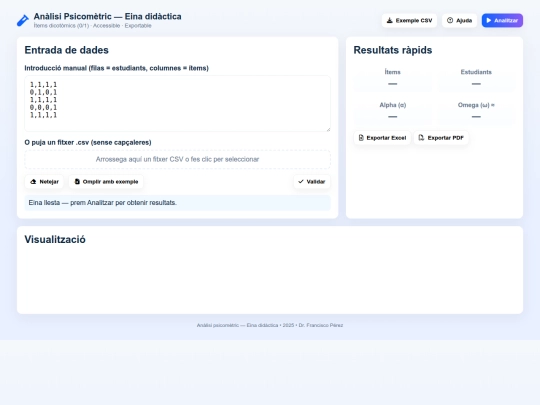
Task: Export results via Exportar PDF
Action: tap(441, 138)
